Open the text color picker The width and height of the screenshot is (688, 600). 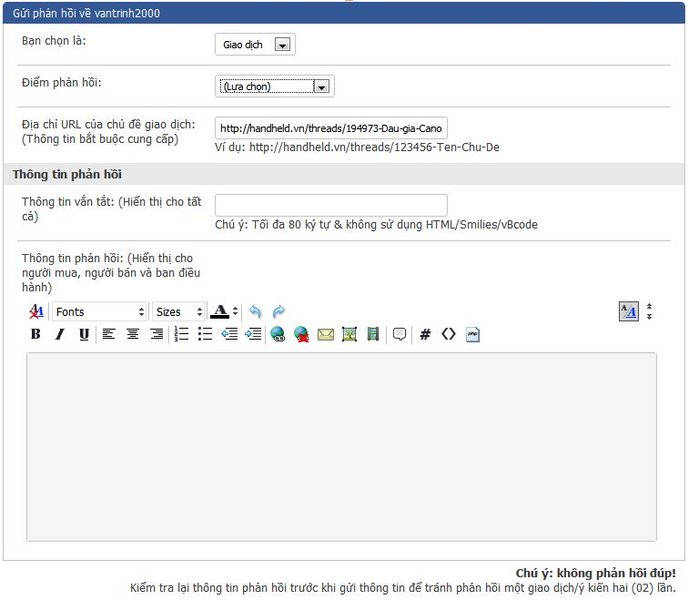[x=224, y=312]
